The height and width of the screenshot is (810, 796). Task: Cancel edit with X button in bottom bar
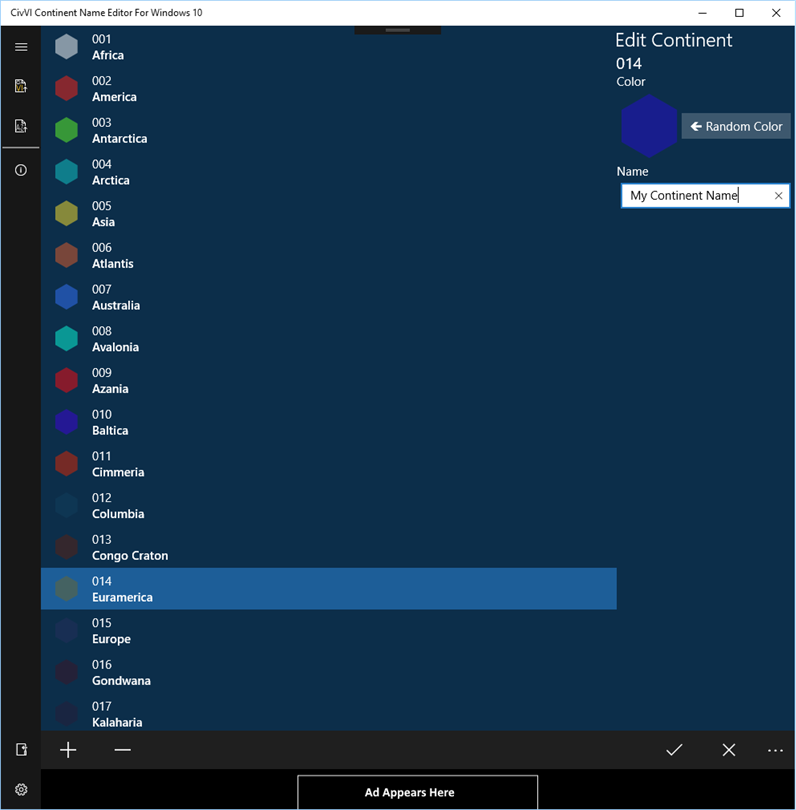(728, 750)
